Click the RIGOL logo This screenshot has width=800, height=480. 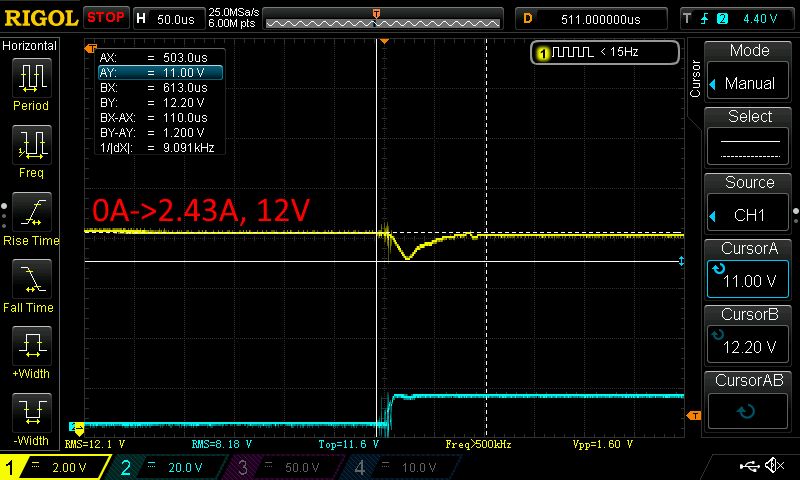coord(41,18)
